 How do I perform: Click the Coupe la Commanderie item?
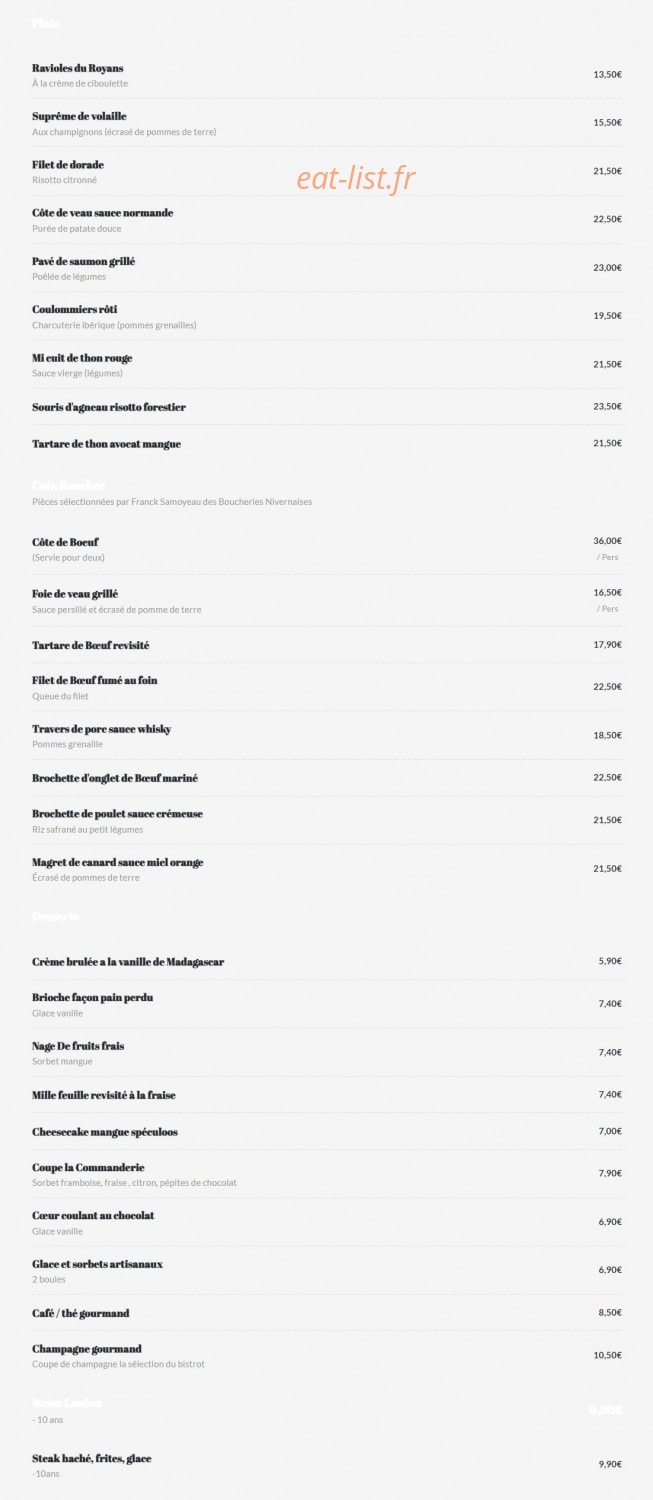88,1168
